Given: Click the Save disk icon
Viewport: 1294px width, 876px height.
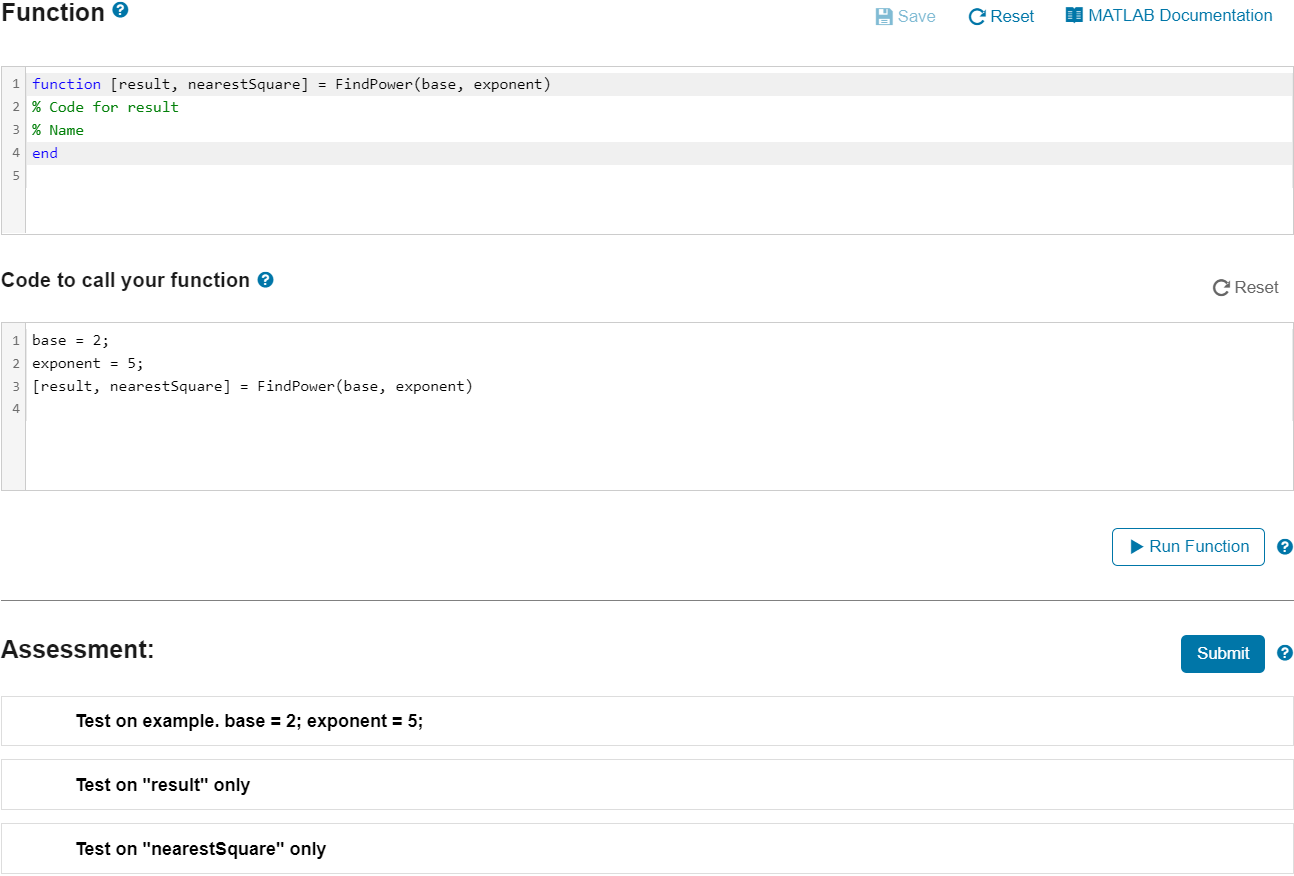Looking at the screenshot, I should (x=884, y=15).
